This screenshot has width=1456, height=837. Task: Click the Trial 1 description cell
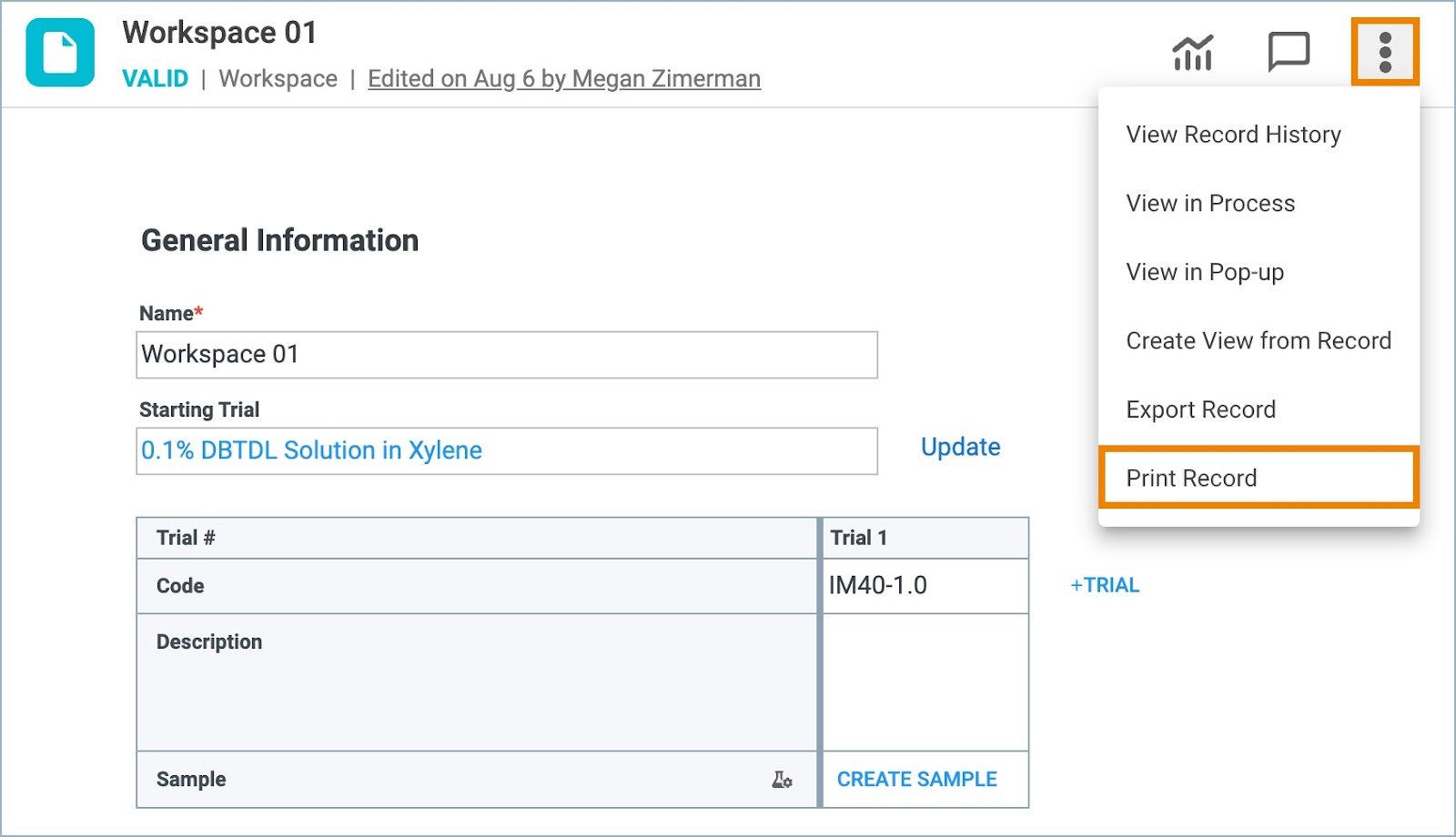[925, 682]
